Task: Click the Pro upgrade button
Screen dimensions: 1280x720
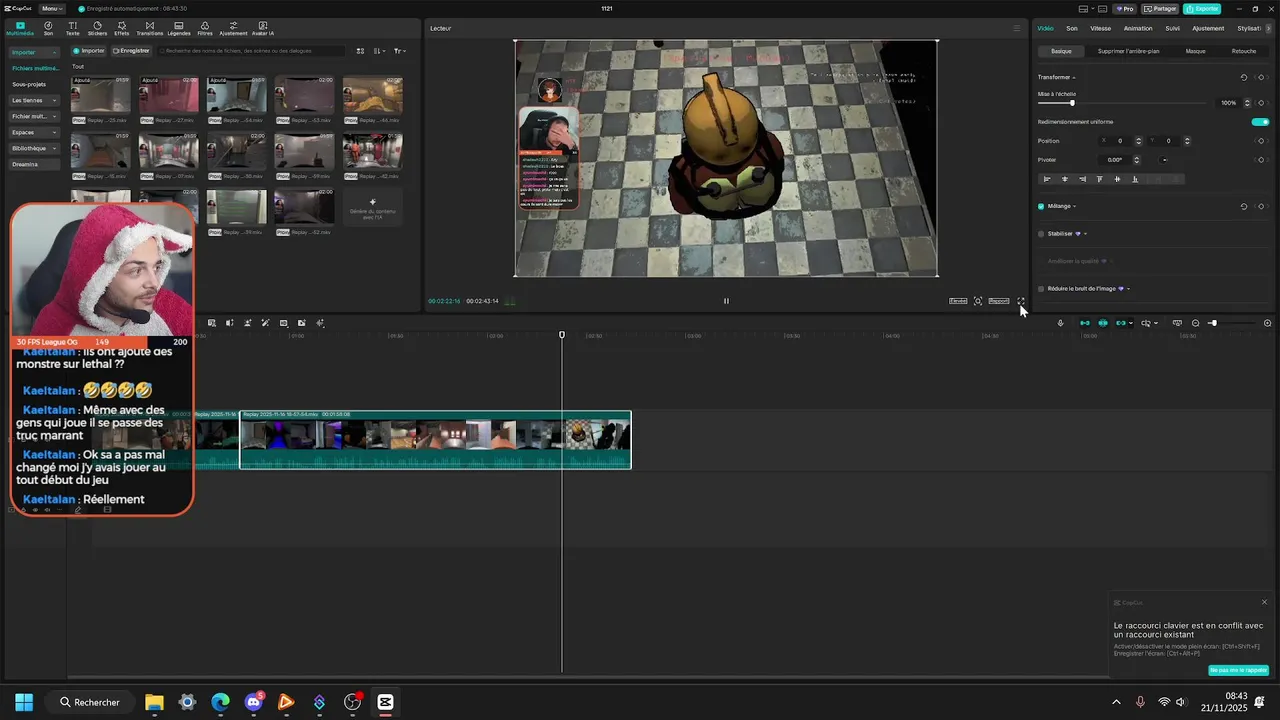Action: coord(1125,8)
